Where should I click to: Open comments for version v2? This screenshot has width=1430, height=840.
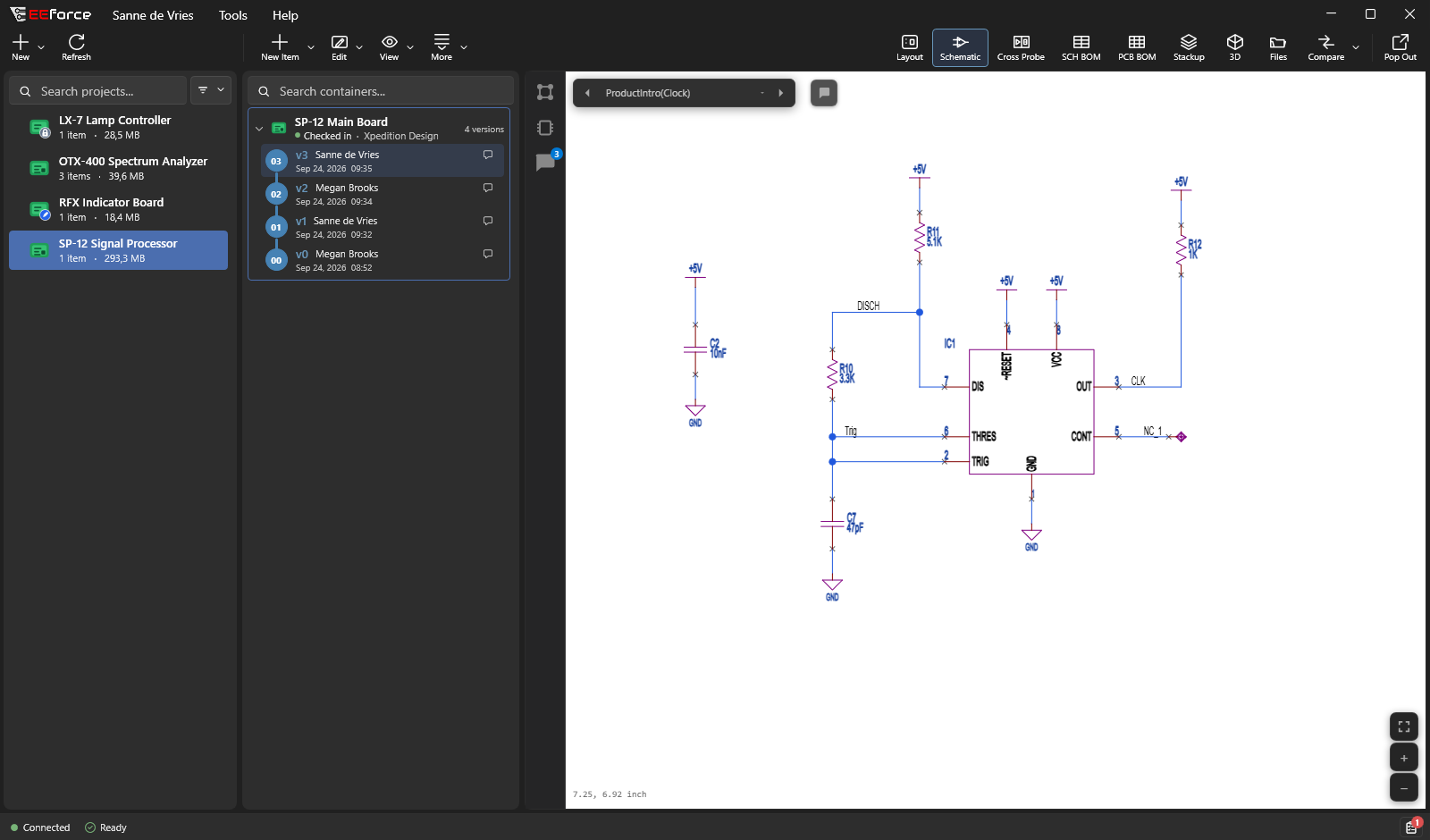pos(488,188)
